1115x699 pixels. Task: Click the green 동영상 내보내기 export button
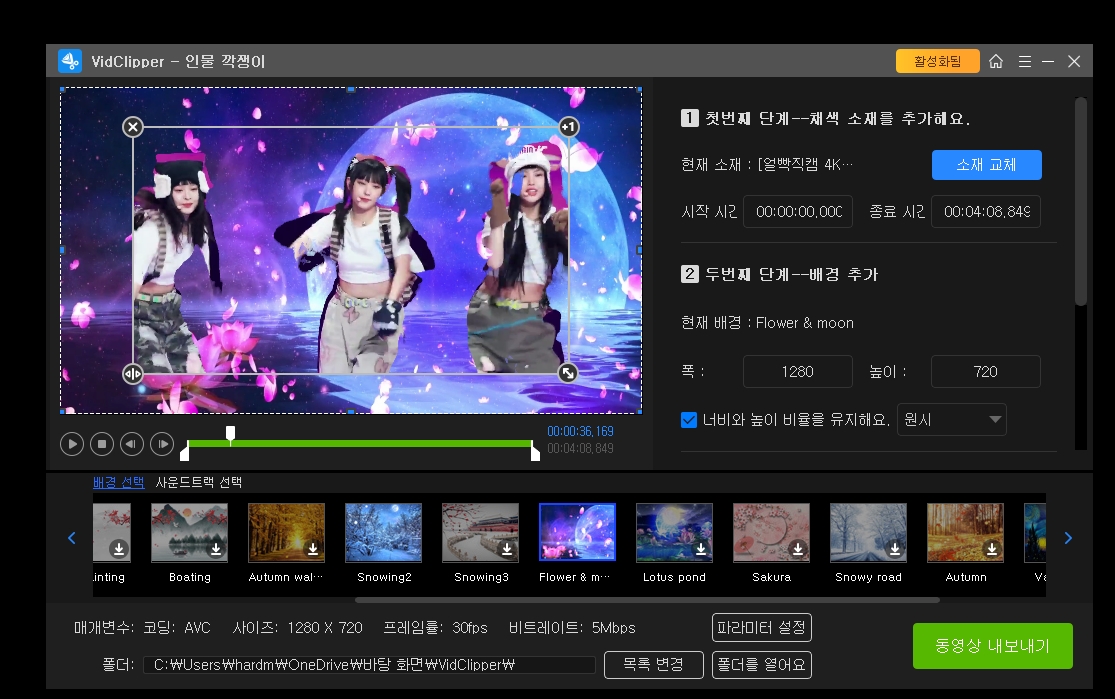(x=993, y=646)
